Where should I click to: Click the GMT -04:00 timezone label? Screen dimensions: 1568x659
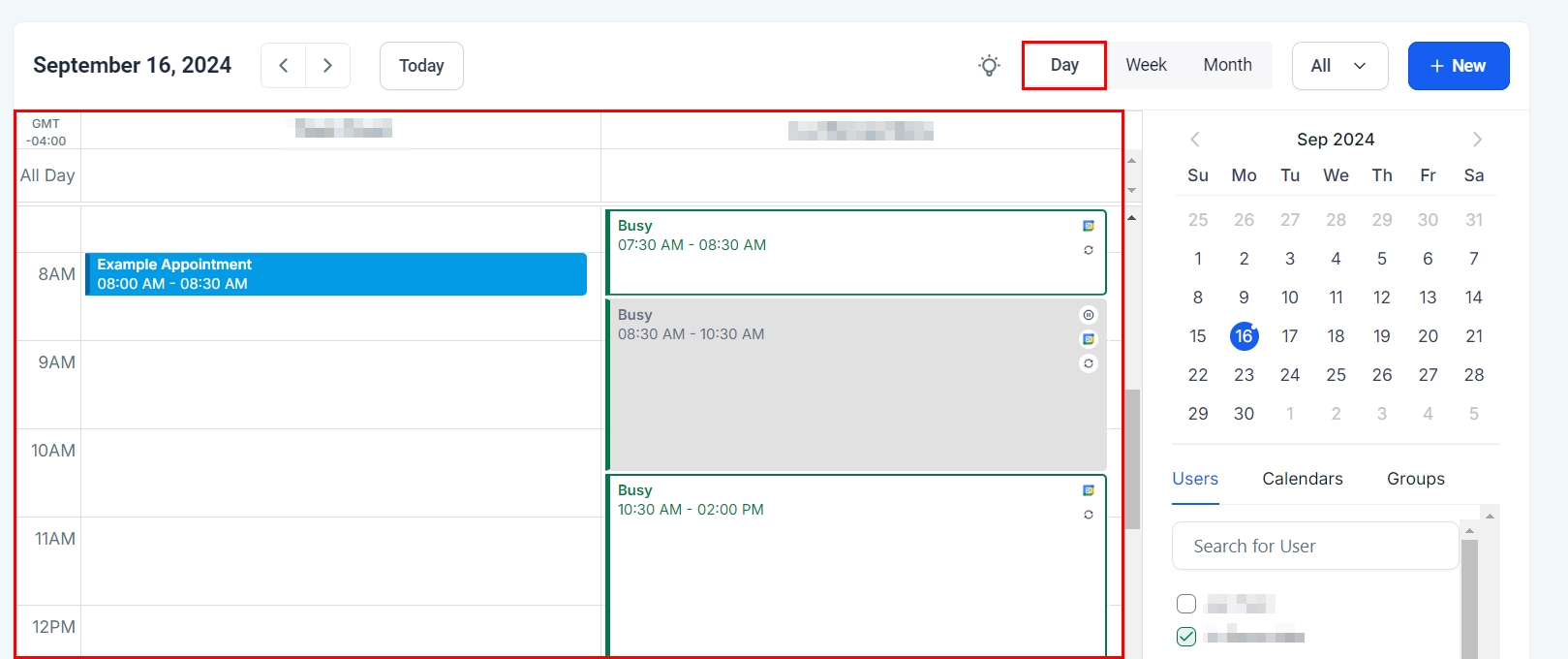pos(46,132)
